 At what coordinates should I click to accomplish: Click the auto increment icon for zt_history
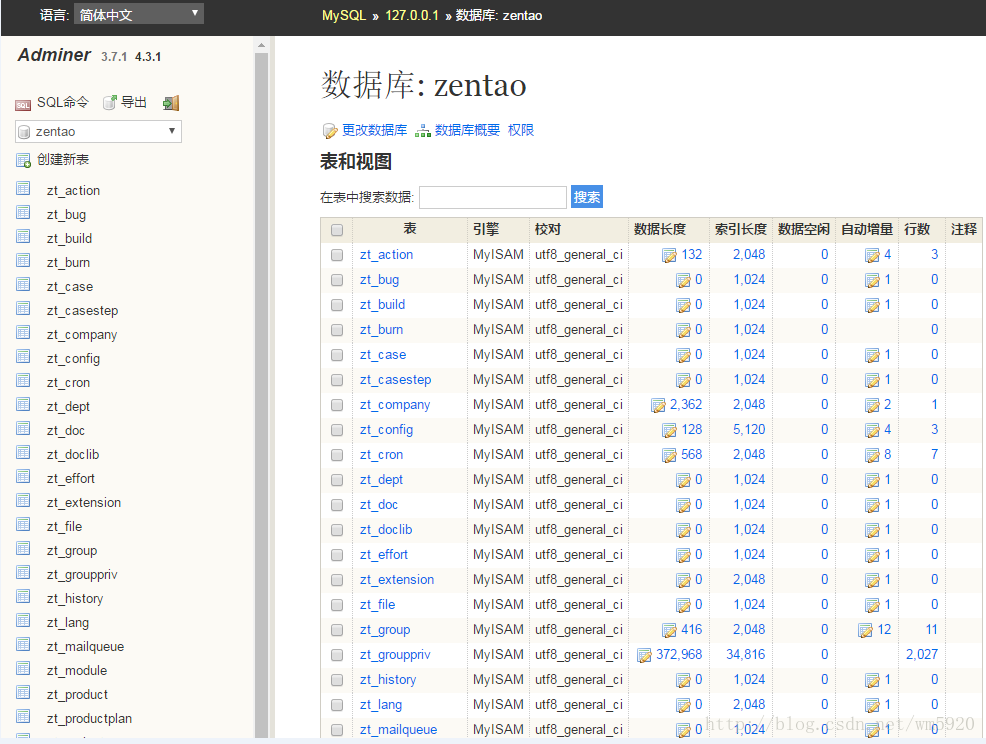coord(872,680)
